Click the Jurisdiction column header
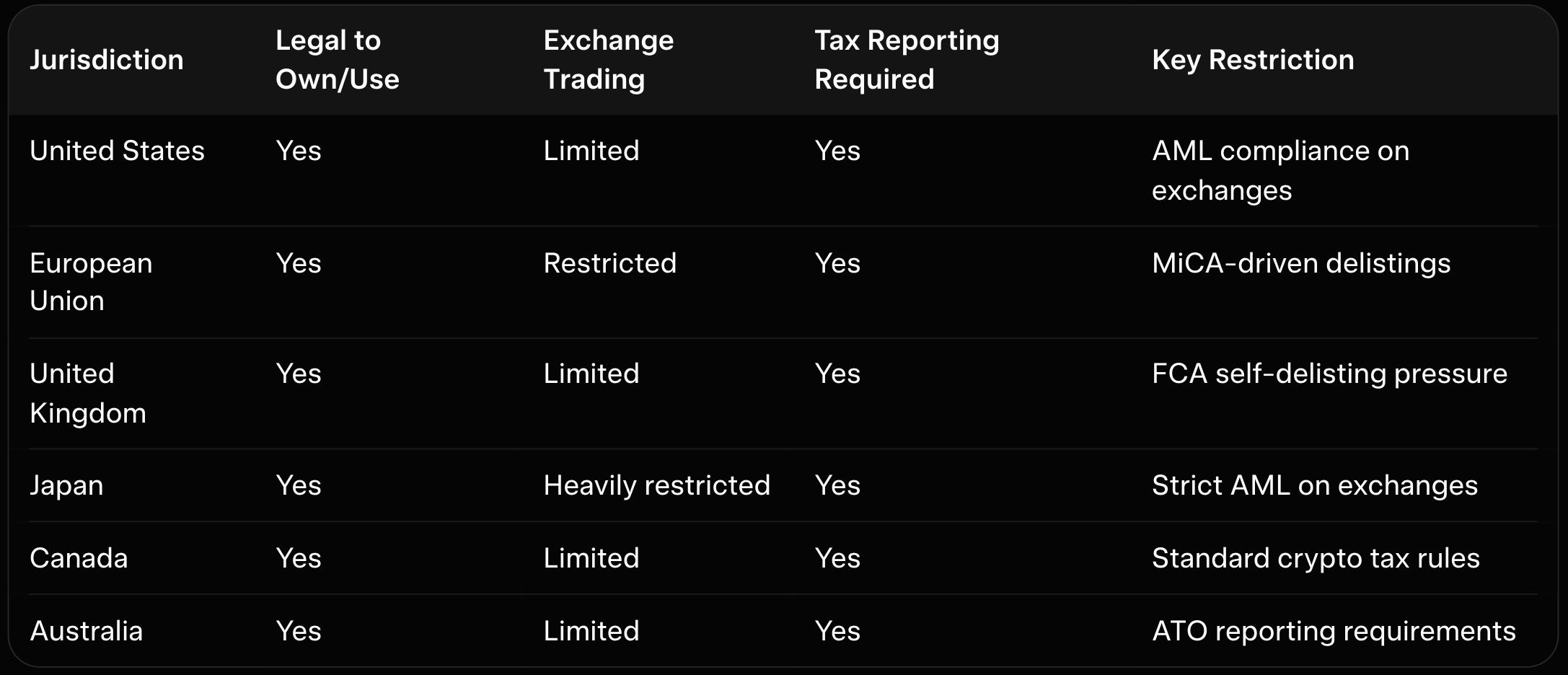This screenshot has height=675, width=1568. point(107,60)
